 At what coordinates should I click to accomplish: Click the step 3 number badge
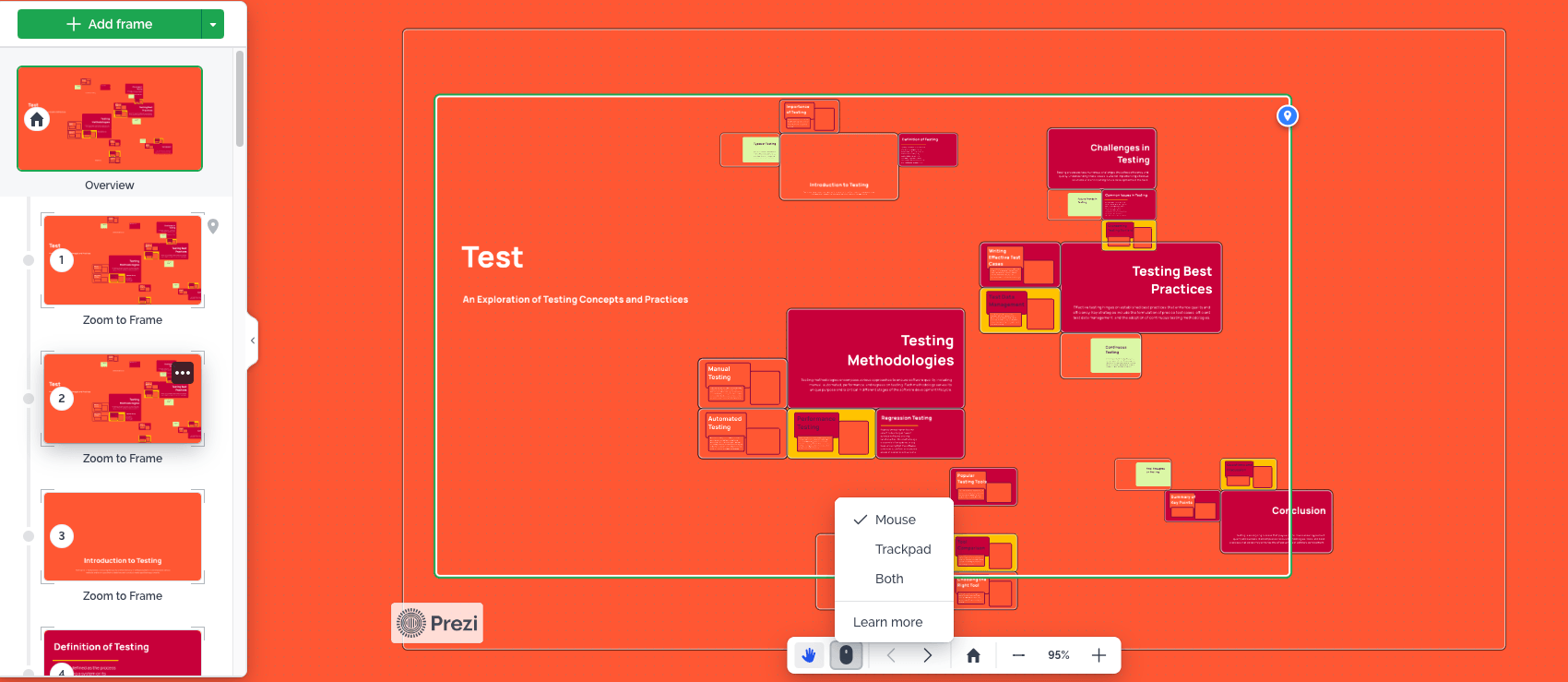pyautogui.click(x=62, y=536)
